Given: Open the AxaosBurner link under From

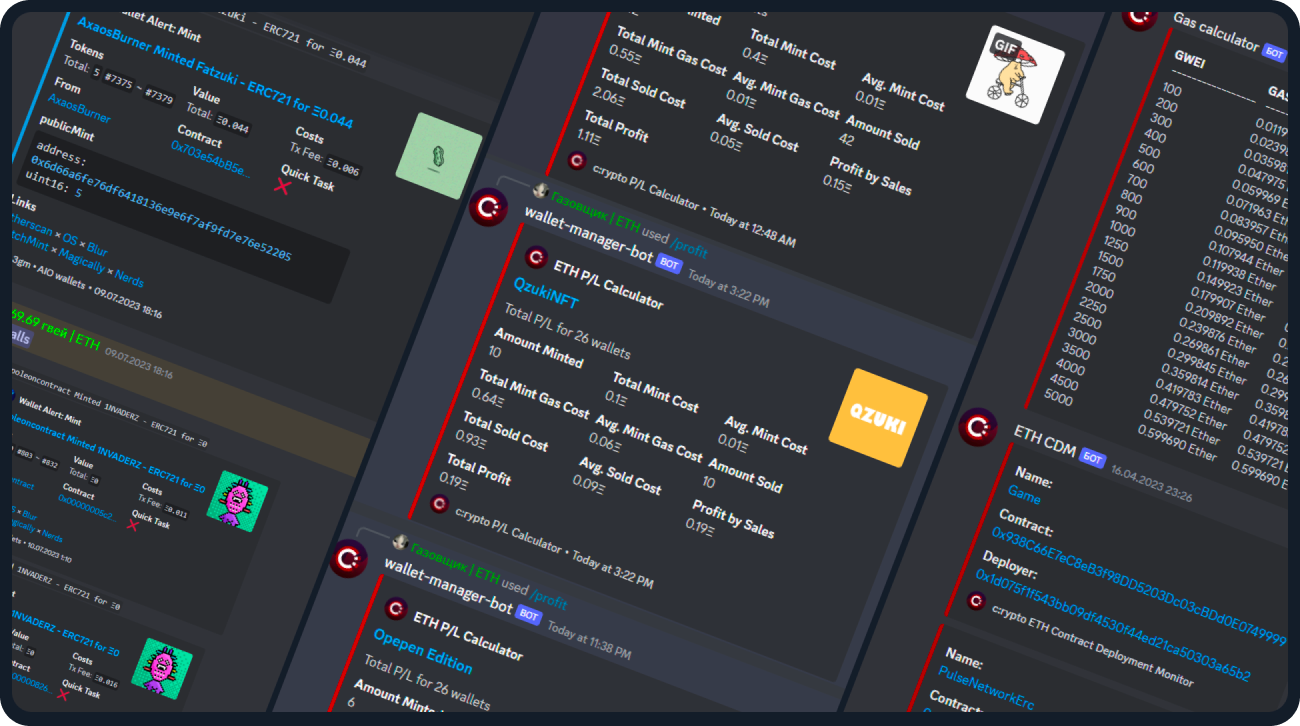Looking at the screenshot, I should pyautogui.click(x=79, y=109).
